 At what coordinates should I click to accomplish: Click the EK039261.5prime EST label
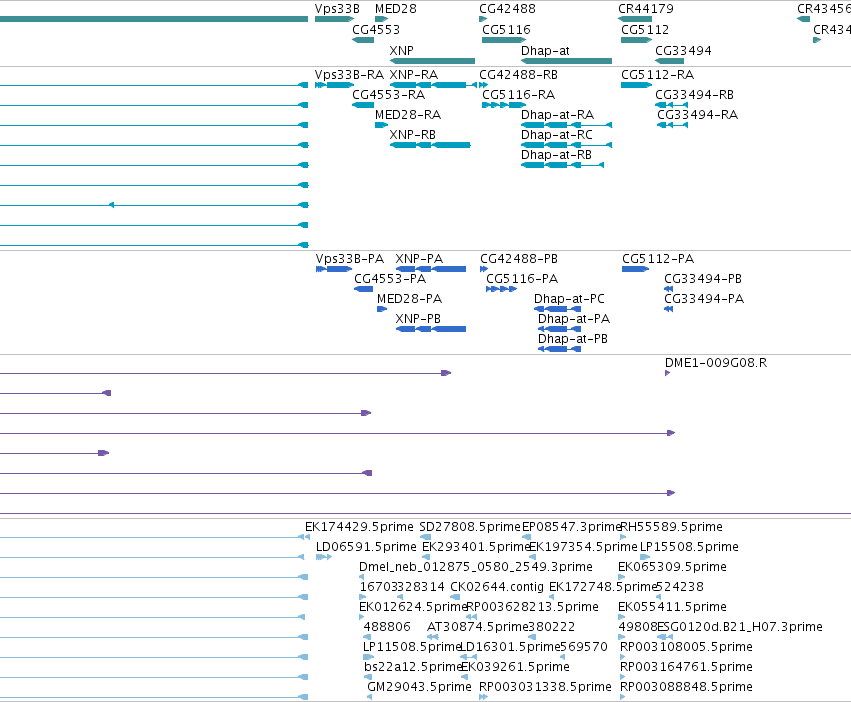coord(515,667)
